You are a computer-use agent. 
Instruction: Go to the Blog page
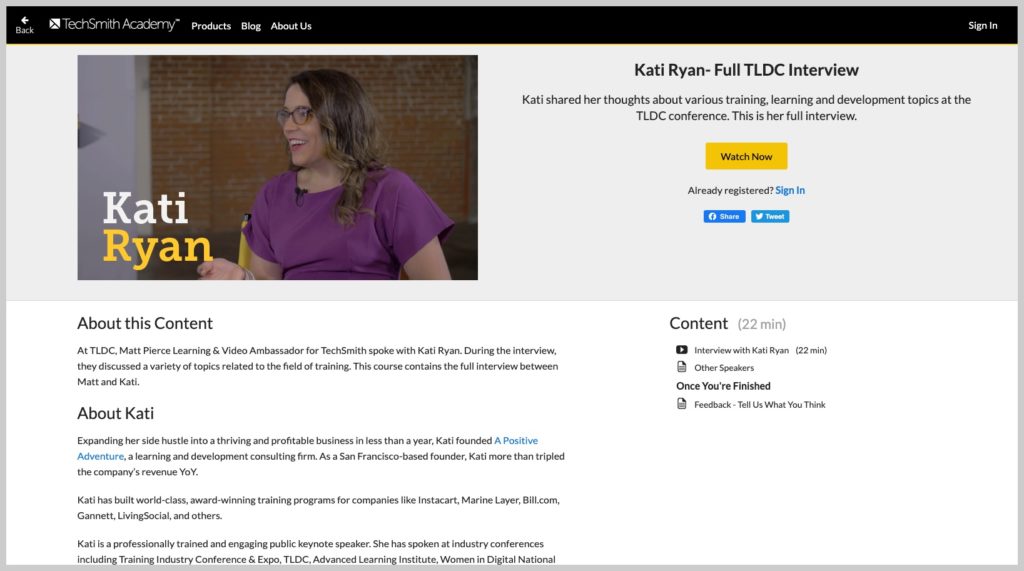pos(251,26)
